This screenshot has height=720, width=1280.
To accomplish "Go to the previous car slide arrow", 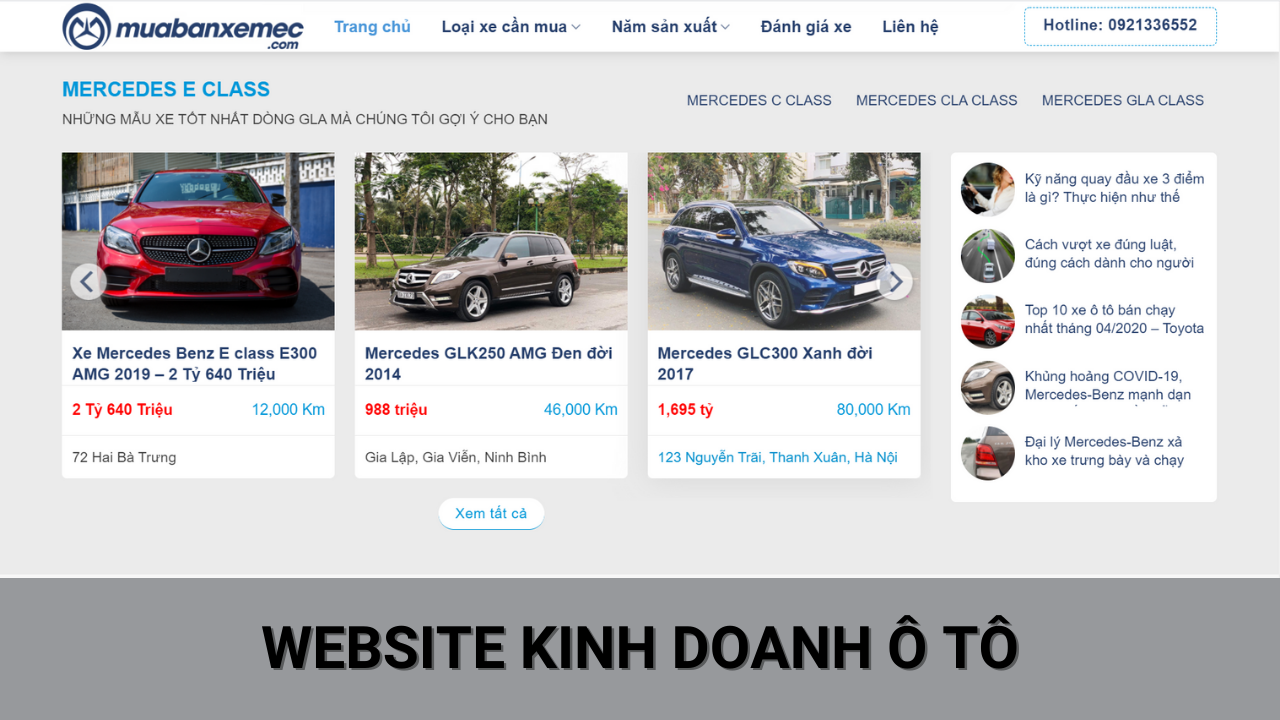I will (x=88, y=281).
